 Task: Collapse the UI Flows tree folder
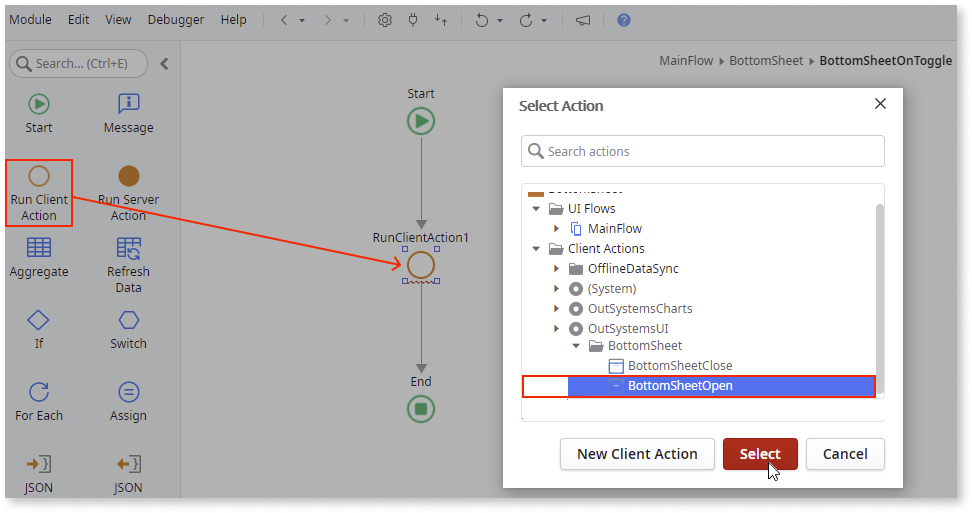coord(537,209)
